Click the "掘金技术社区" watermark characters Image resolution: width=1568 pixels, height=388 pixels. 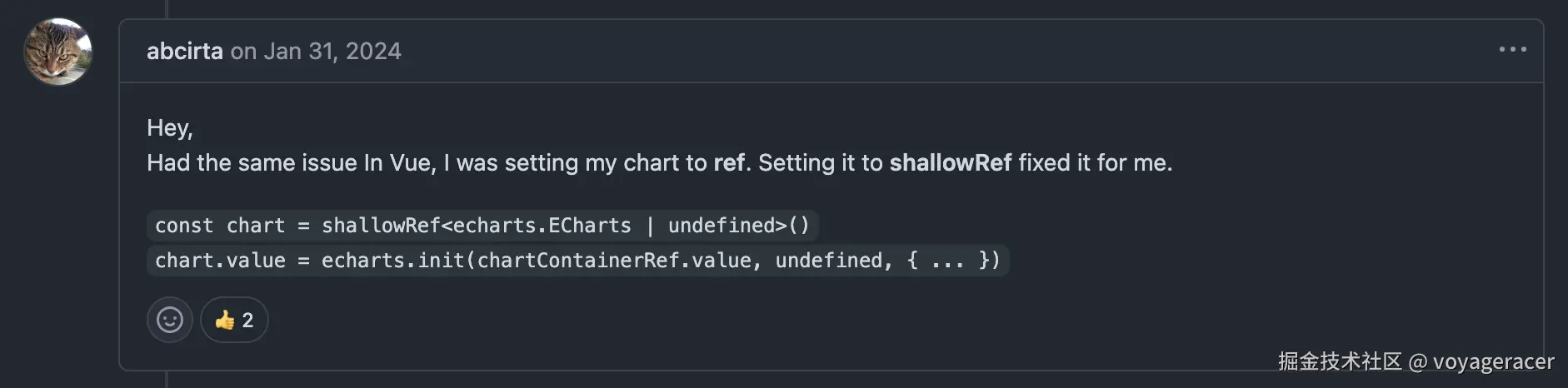tap(1340, 361)
